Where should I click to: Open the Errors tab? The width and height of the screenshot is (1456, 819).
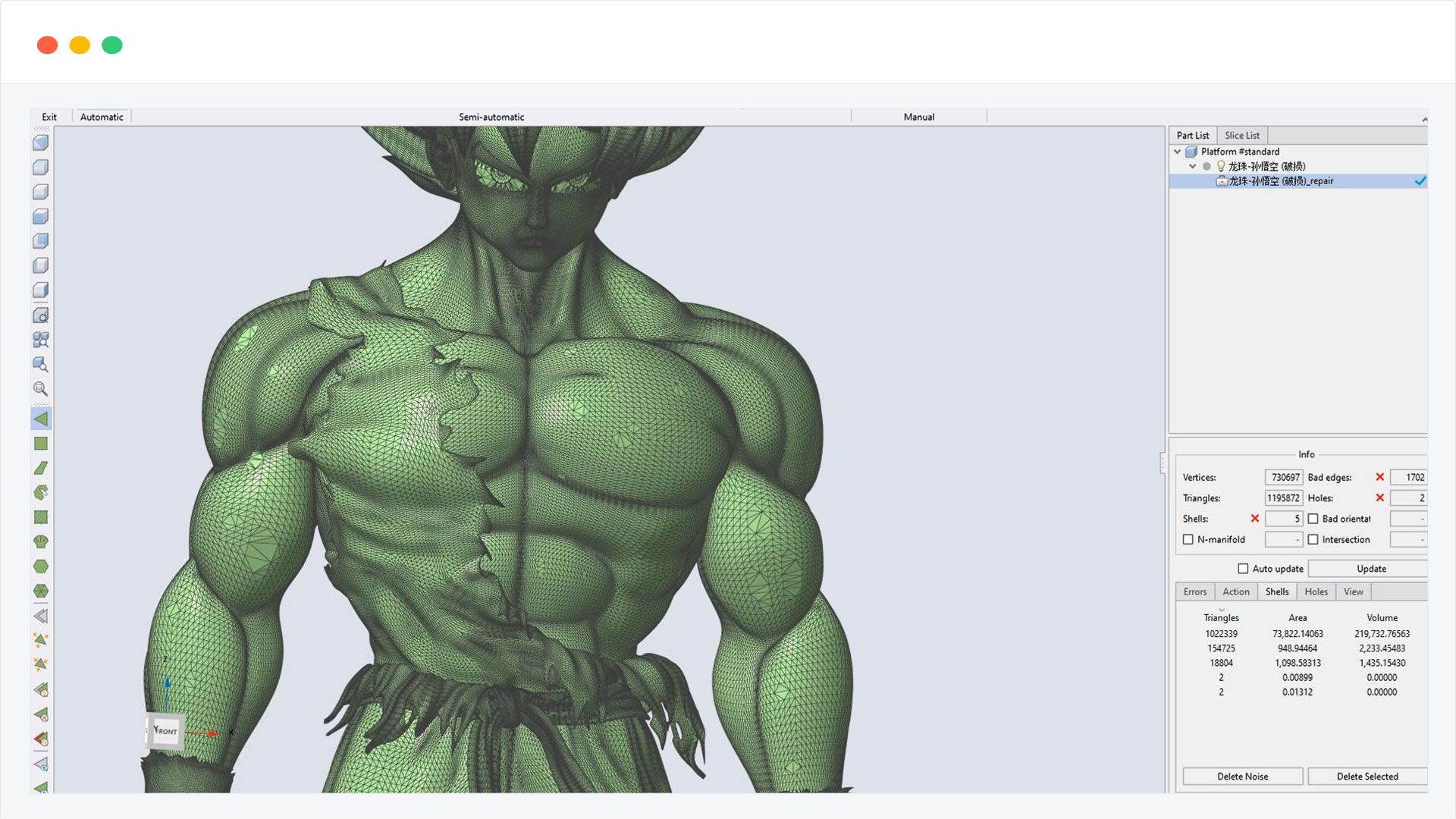1195,592
